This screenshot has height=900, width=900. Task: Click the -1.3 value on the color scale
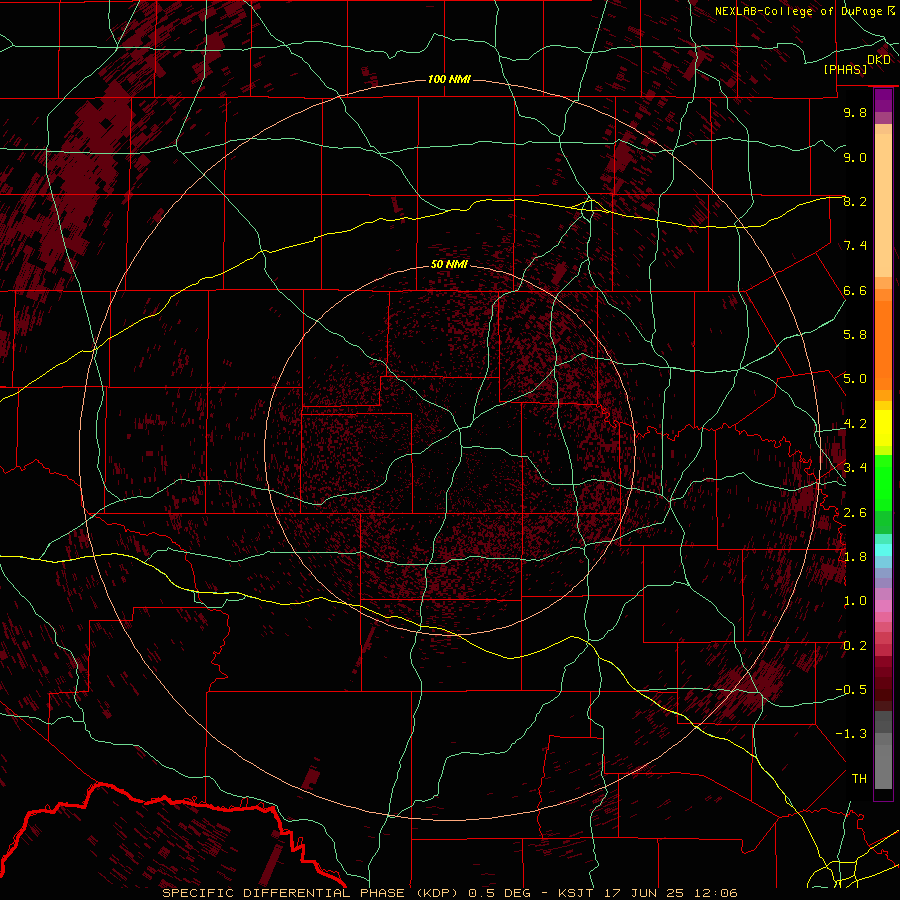(851, 734)
